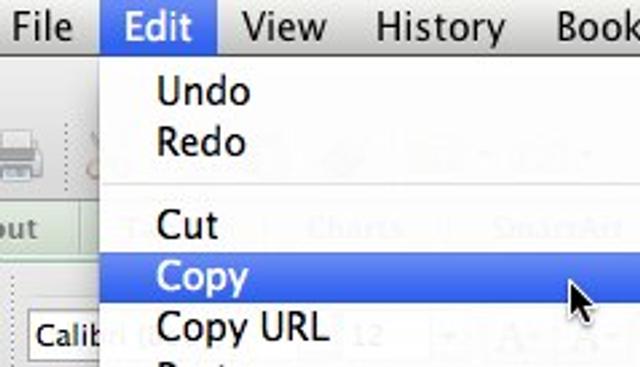Select Cut in the Edit menu
Viewport: 640px width, 367px height.
coord(370,225)
